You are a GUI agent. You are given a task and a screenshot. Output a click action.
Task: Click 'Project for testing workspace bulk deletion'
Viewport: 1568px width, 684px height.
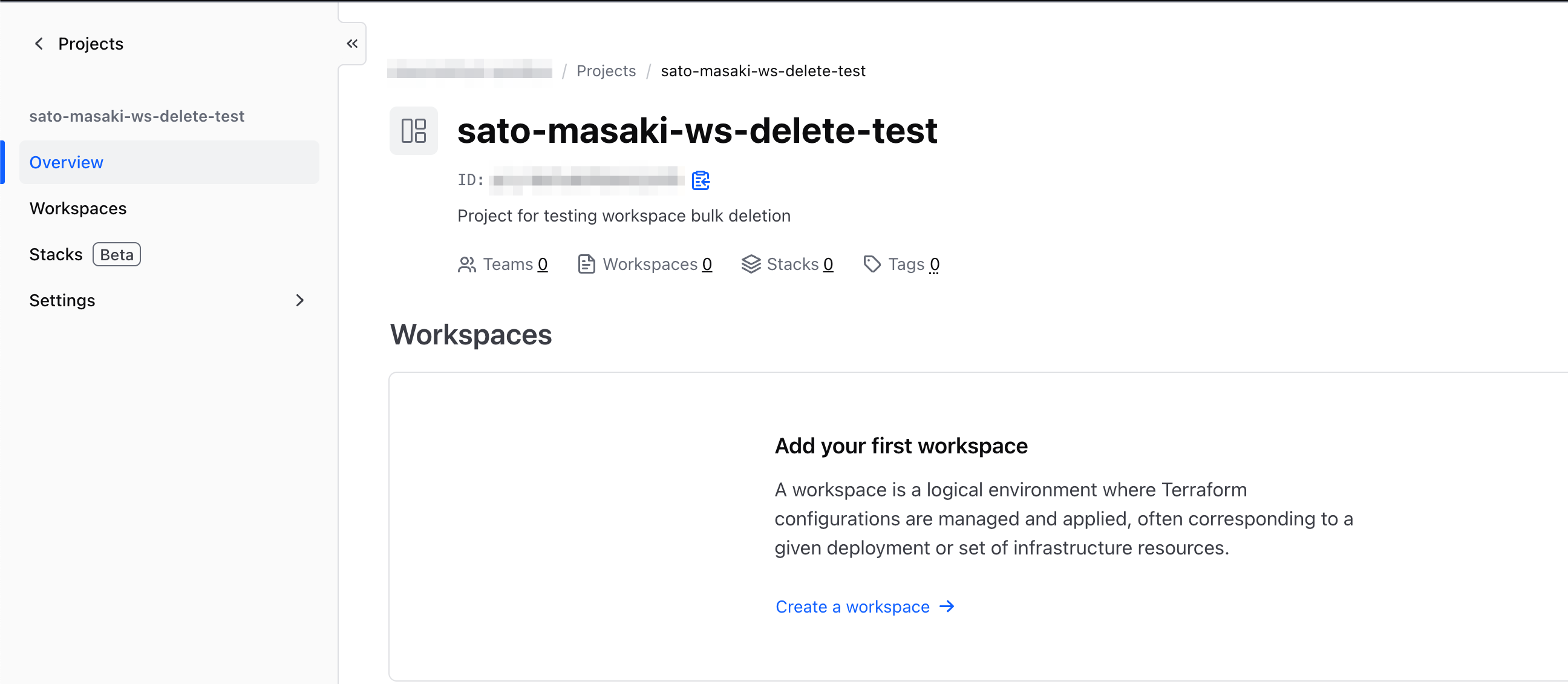pyautogui.click(x=624, y=215)
